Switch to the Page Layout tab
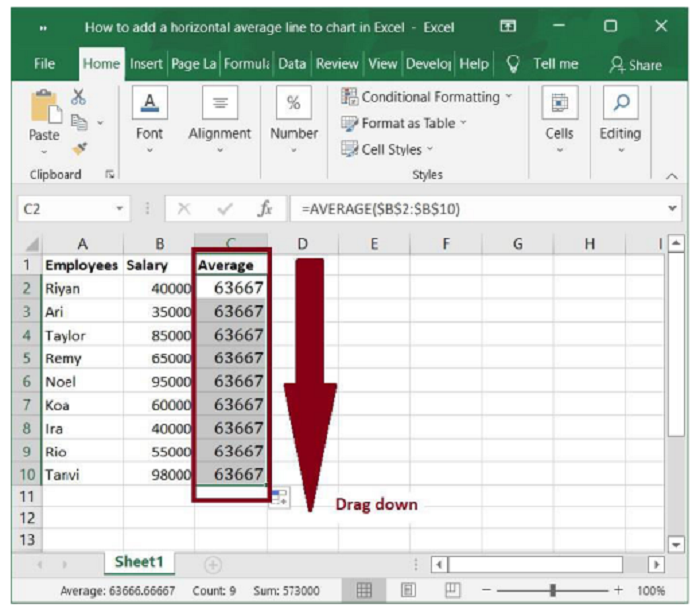The image size is (700, 612). coord(193,64)
